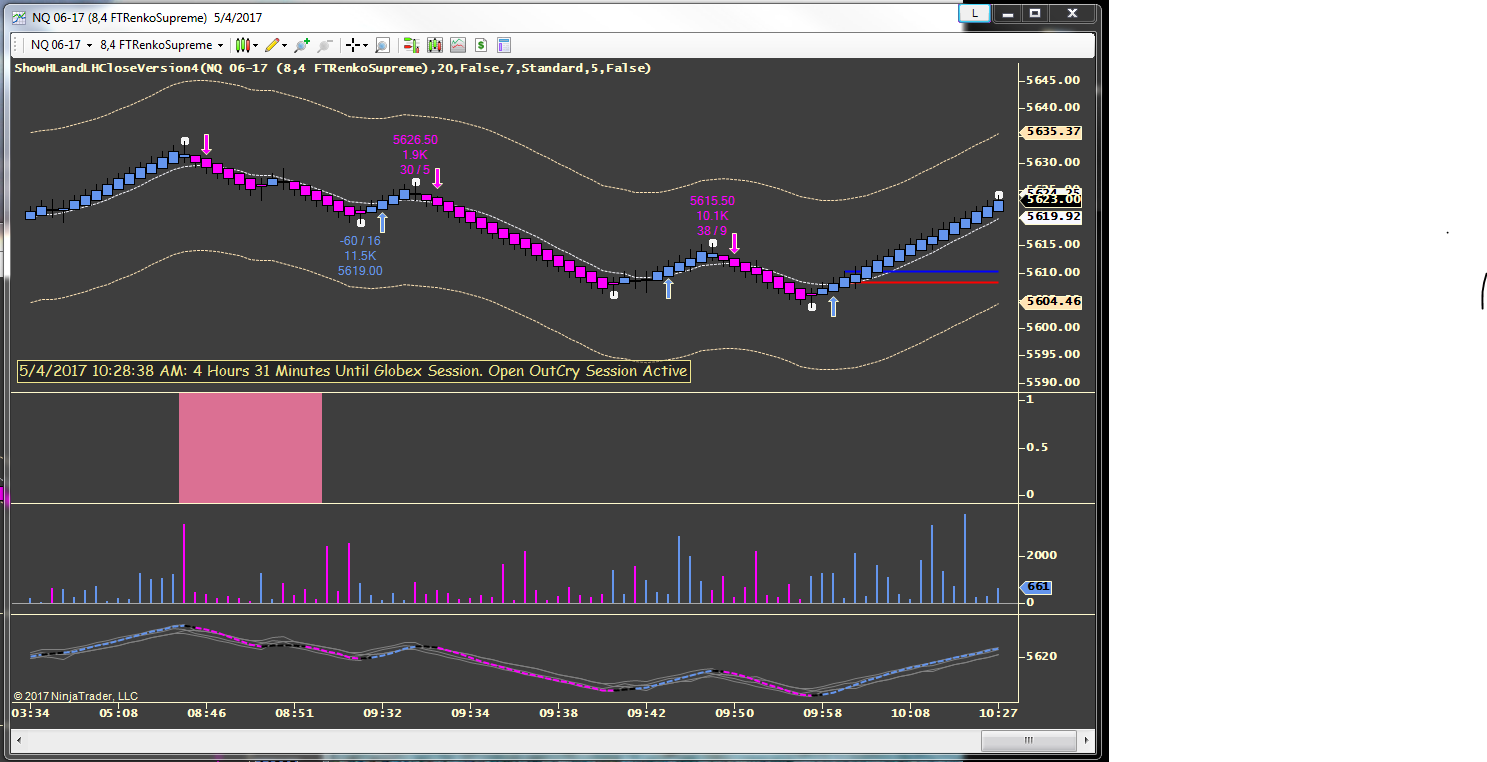Click the 0.5 axis label
Image resolution: width=1487 pixels, height=762 pixels.
tap(1038, 447)
